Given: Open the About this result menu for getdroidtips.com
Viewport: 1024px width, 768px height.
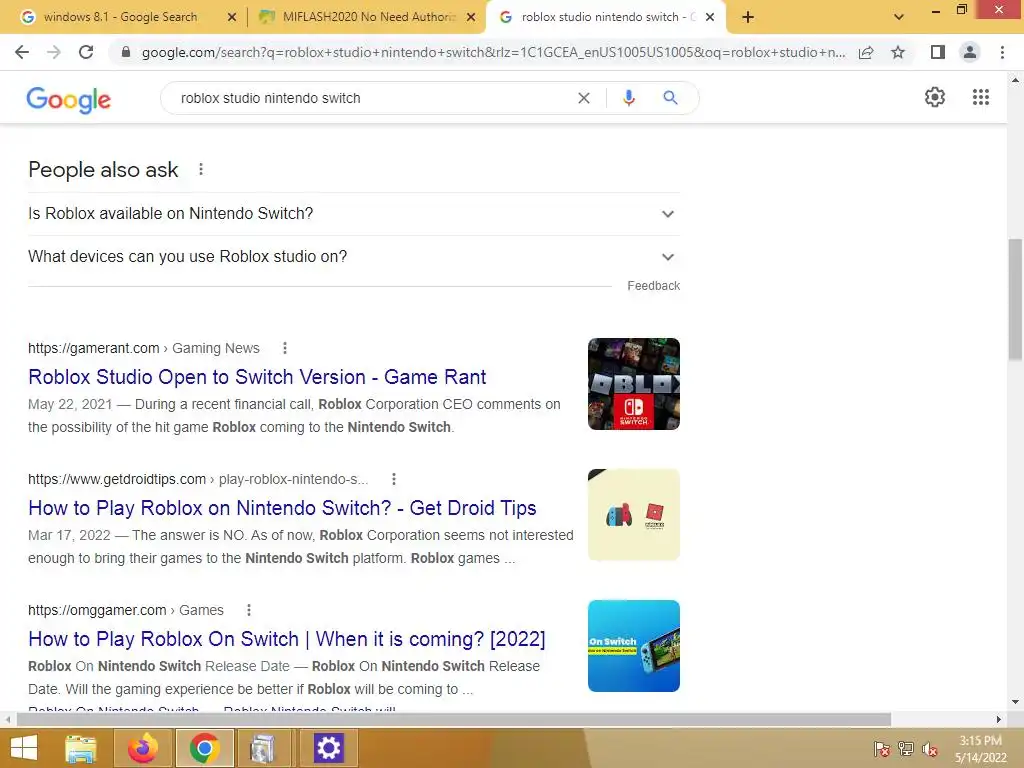Looking at the screenshot, I should (394, 479).
